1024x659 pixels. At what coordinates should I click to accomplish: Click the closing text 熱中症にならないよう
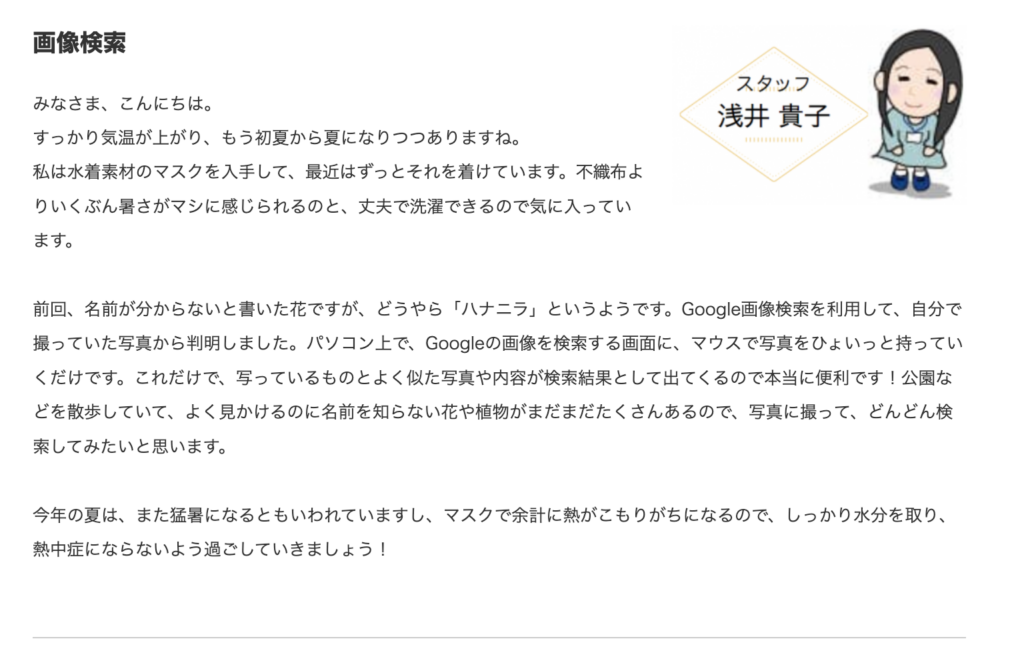click(x=118, y=549)
